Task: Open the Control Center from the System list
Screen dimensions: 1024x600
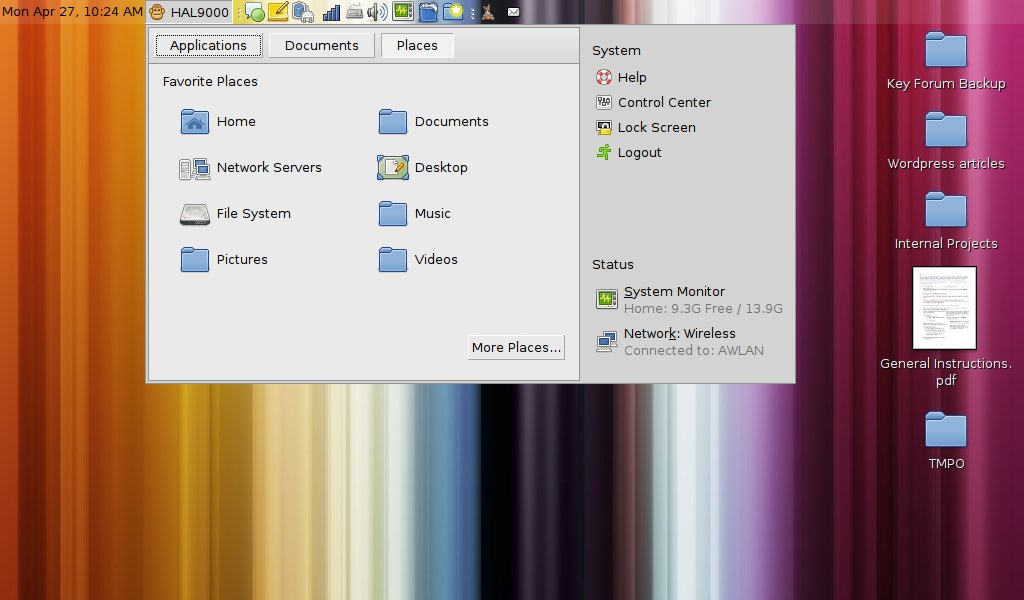Action: point(666,102)
